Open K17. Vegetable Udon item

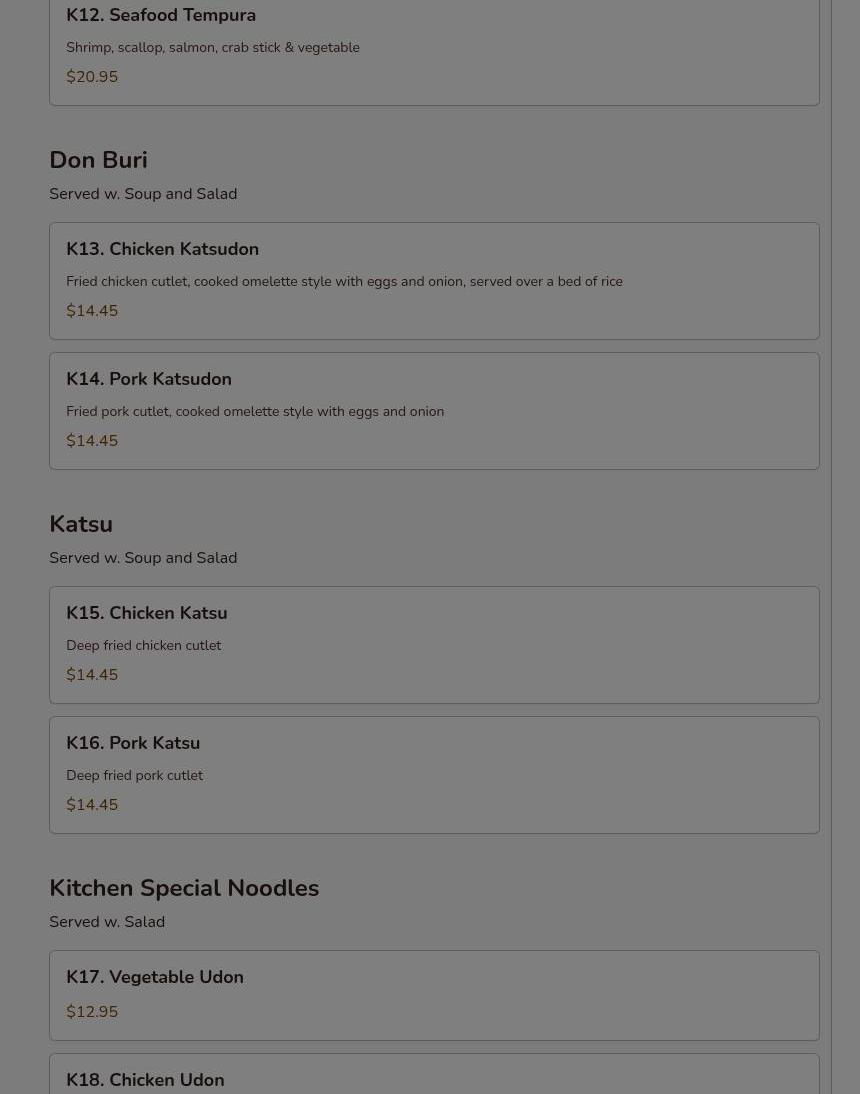(x=155, y=977)
